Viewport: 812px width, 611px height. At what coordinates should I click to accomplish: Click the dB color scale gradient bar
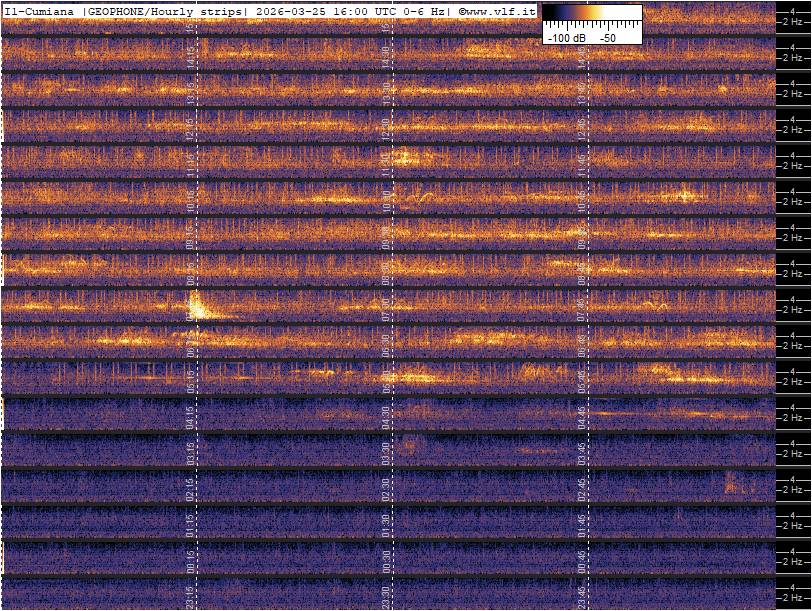coord(592,14)
